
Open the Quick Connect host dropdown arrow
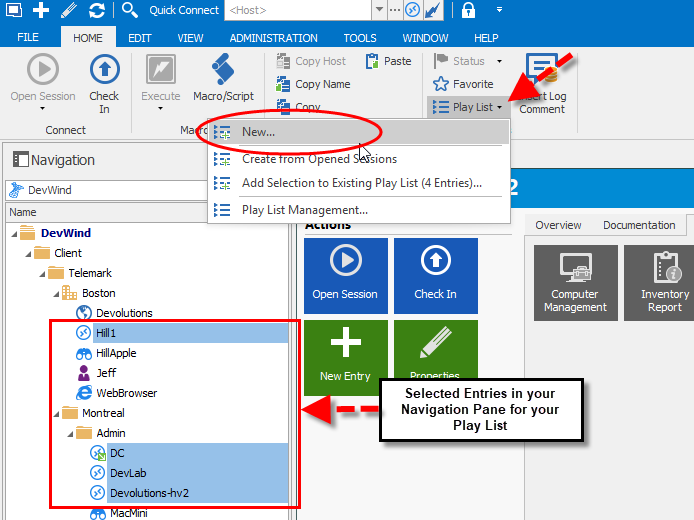pyautogui.click(x=379, y=11)
